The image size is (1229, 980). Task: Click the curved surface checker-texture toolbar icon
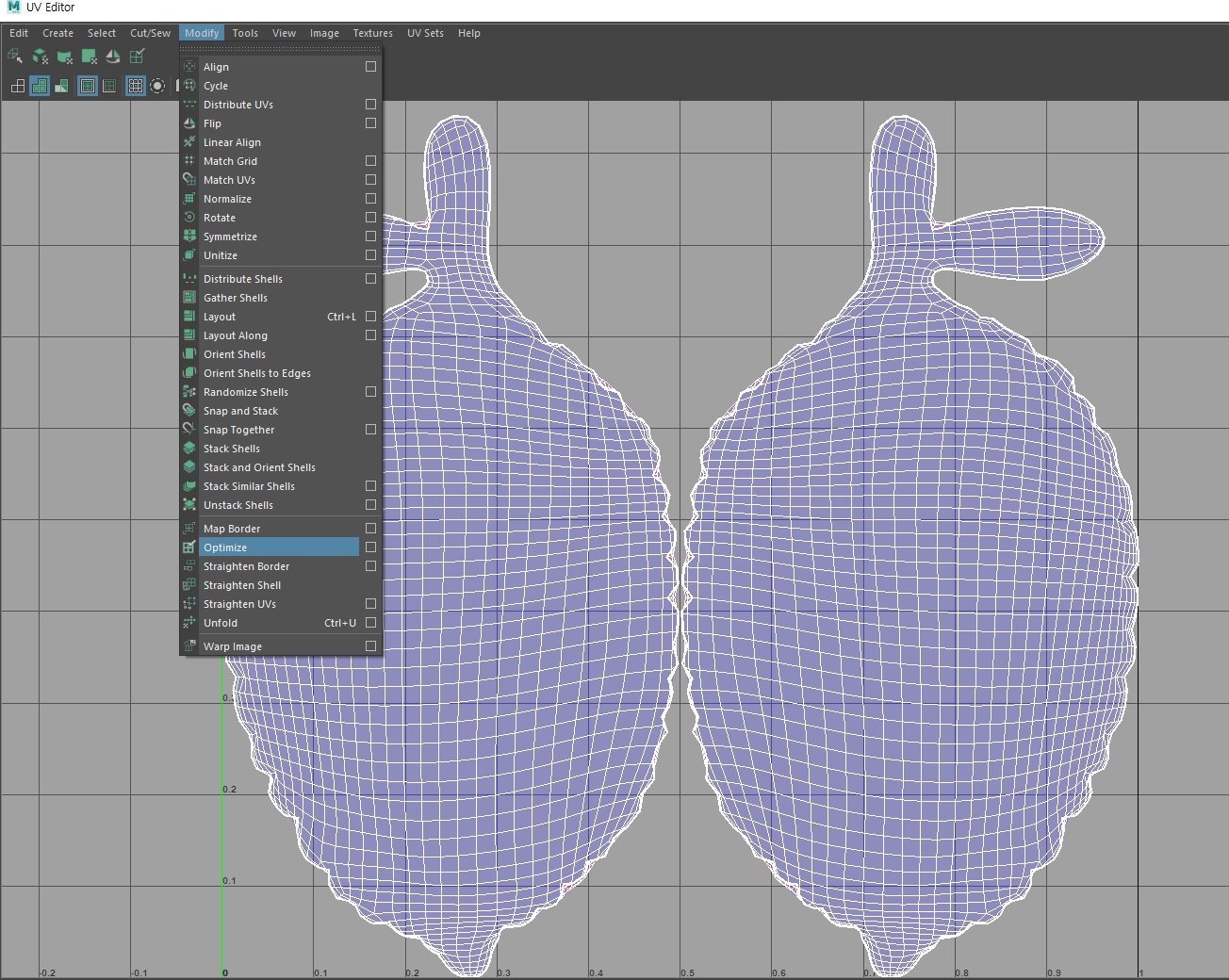[x=64, y=57]
